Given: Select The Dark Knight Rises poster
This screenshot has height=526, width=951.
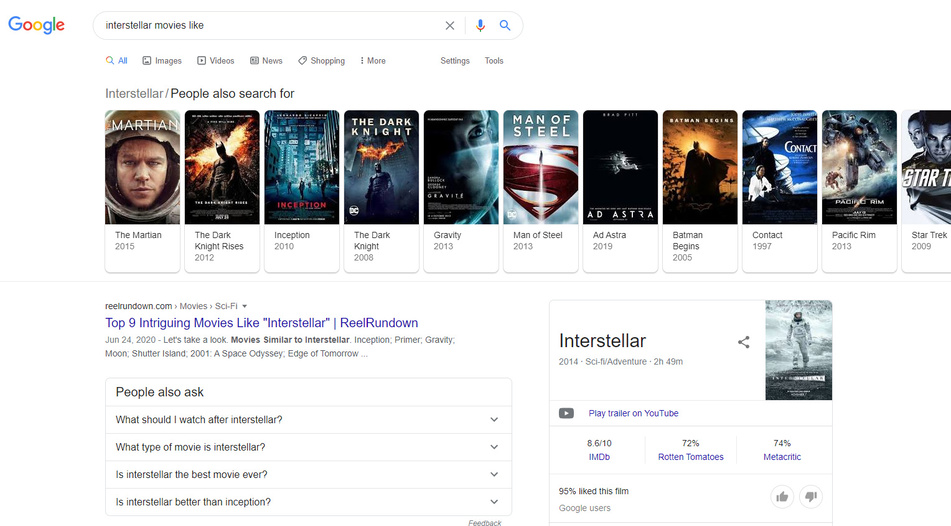Looking at the screenshot, I should pyautogui.click(x=222, y=167).
